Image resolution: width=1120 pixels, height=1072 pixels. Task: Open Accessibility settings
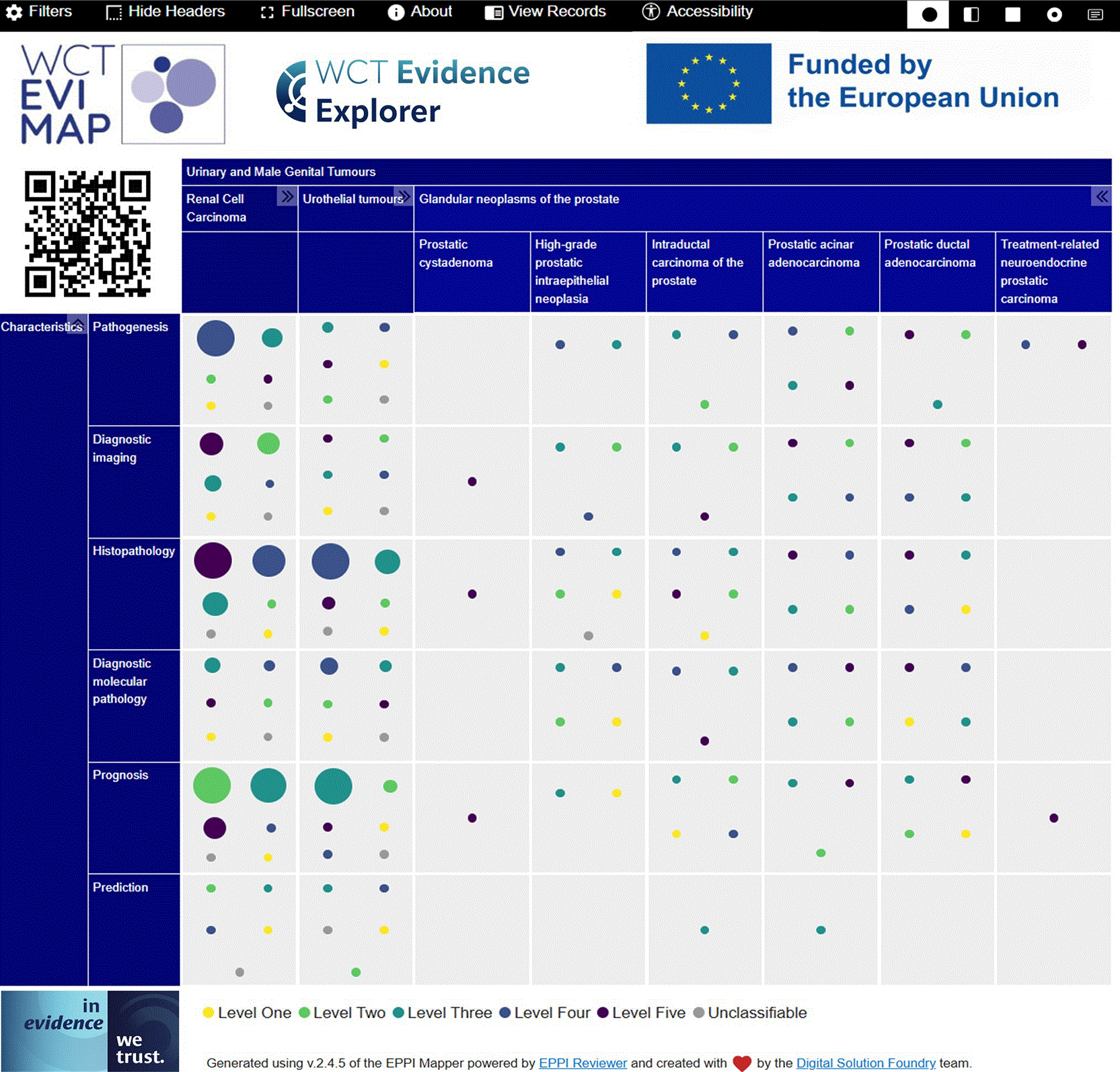pos(698,12)
